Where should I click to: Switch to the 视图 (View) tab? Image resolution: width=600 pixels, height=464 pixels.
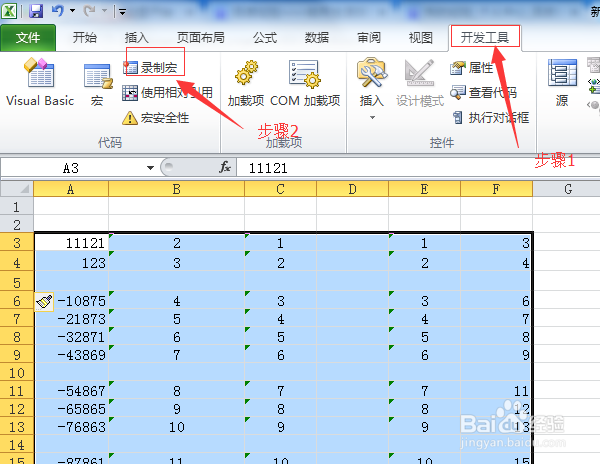tap(421, 37)
